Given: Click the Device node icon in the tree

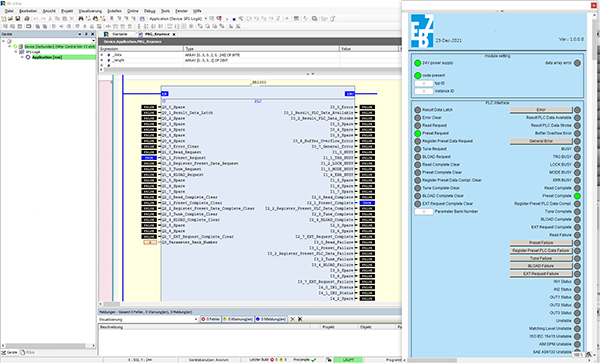Looking at the screenshot, I should pyautogui.click(x=21, y=46).
